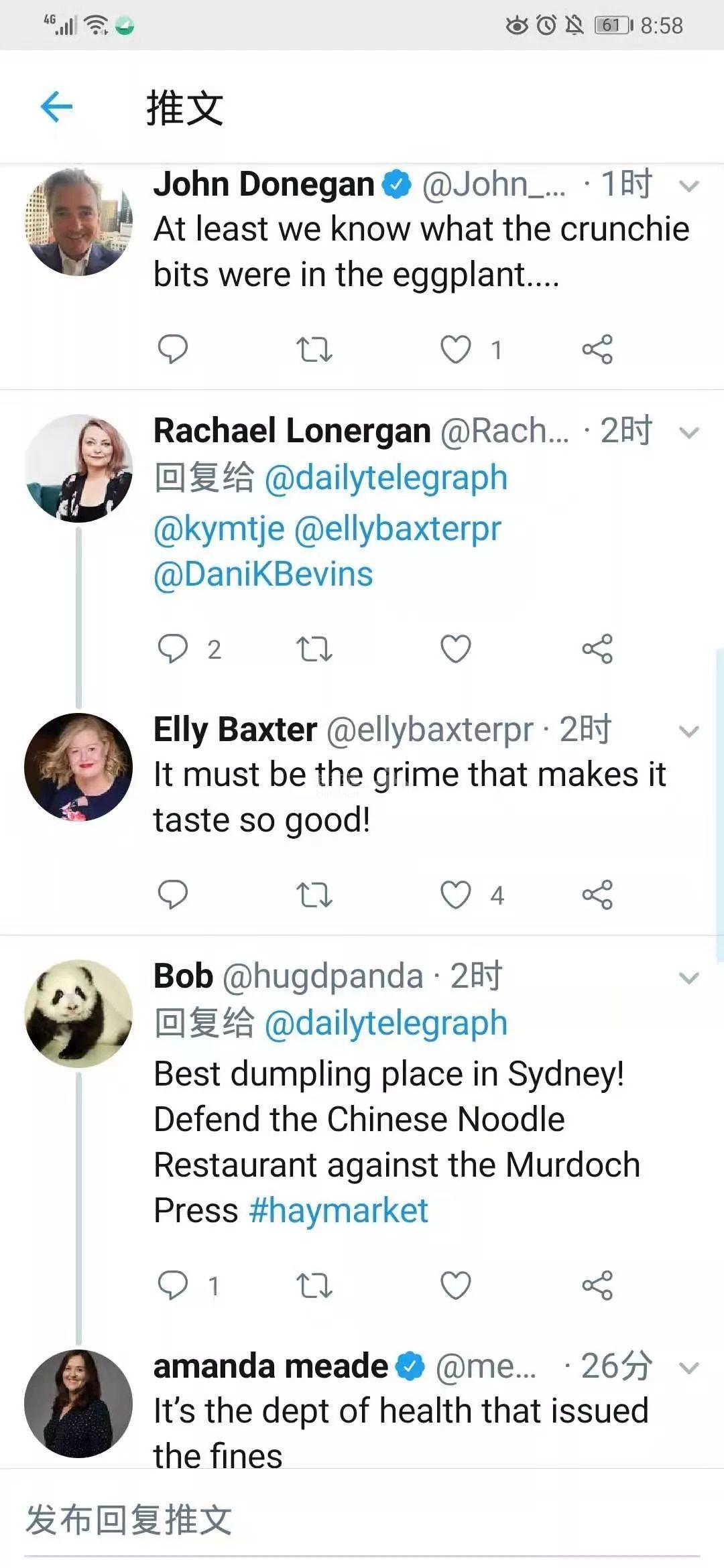Like Elly Baxter's tweet
724x1568 pixels.
[x=456, y=895]
